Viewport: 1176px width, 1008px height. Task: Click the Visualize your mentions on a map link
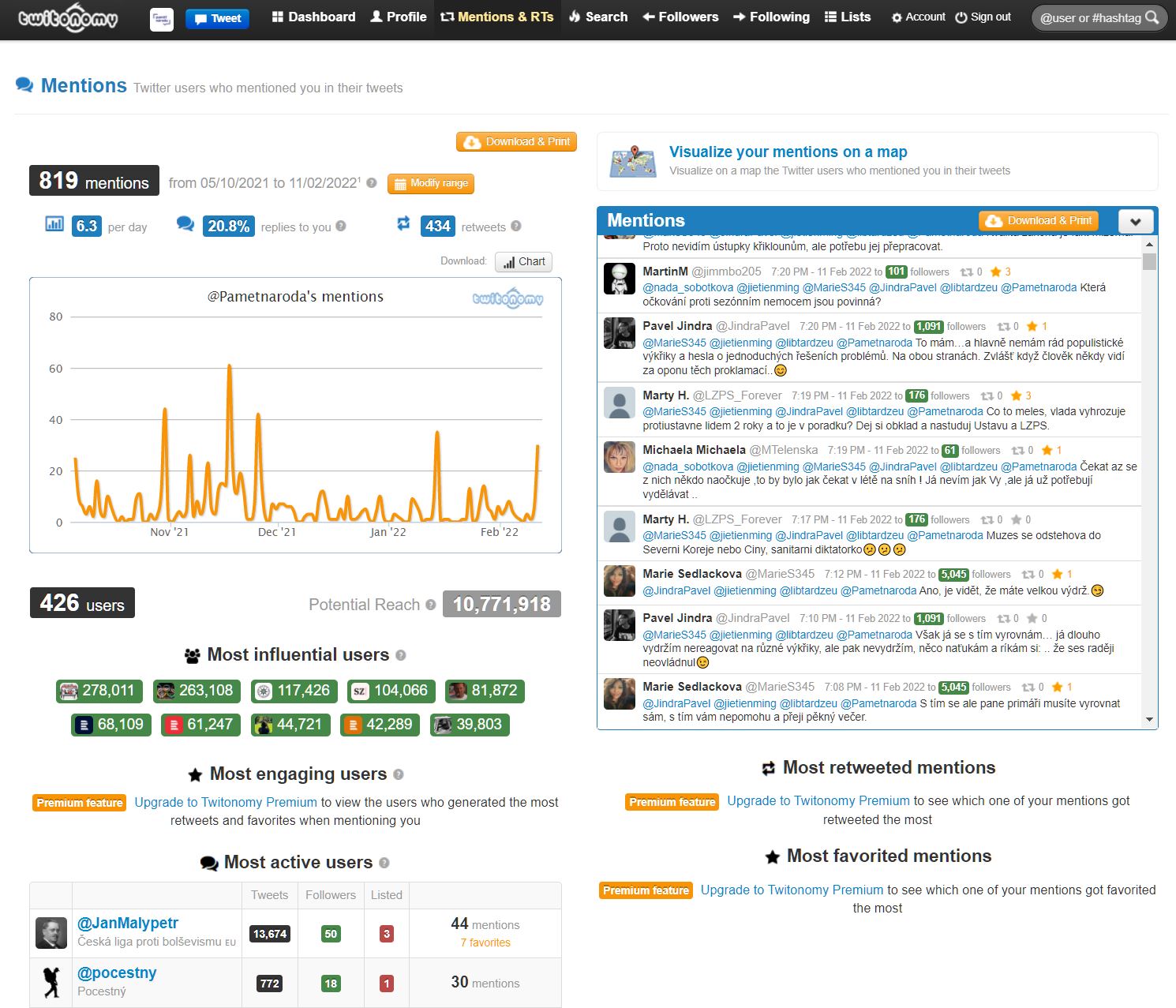(788, 152)
